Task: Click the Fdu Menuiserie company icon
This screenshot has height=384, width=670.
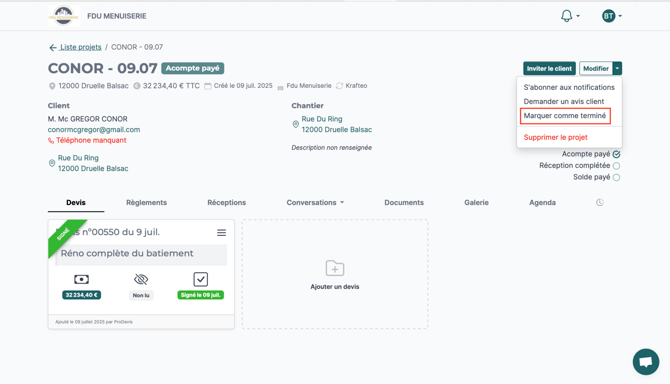Action: click(280, 87)
